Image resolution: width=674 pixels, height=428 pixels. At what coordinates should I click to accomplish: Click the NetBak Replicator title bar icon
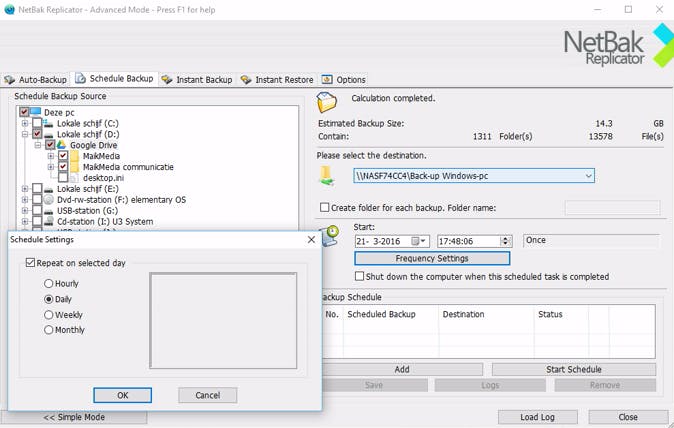point(9,9)
